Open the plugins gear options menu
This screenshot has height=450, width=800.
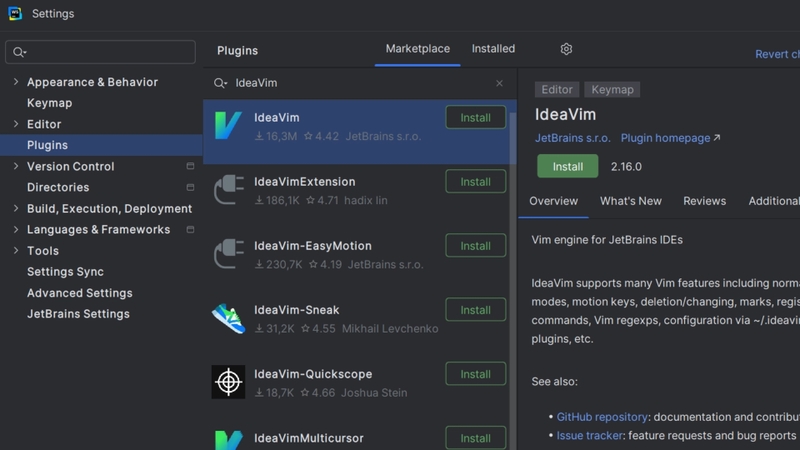coord(566,49)
